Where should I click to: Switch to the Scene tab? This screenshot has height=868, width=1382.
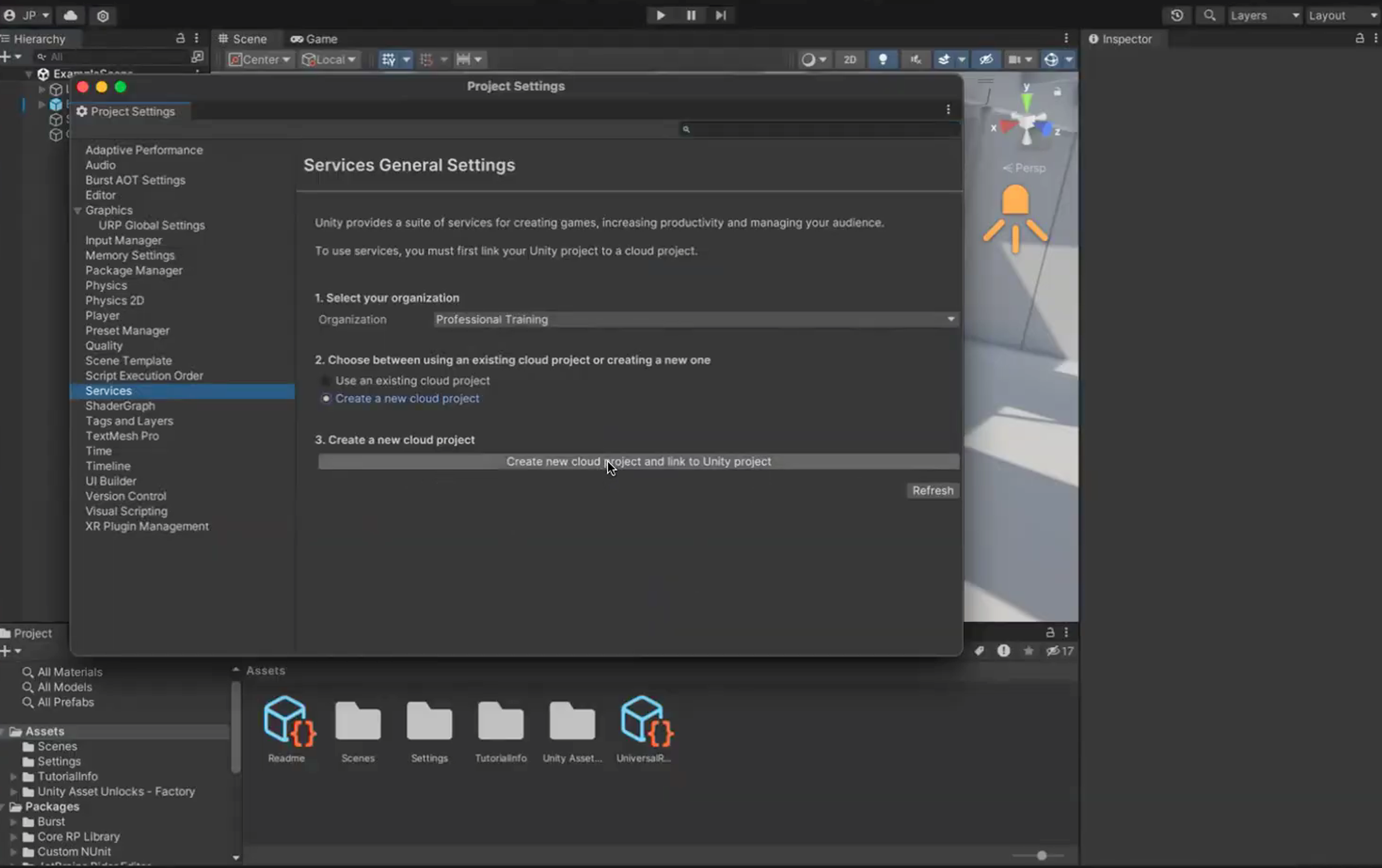point(243,39)
